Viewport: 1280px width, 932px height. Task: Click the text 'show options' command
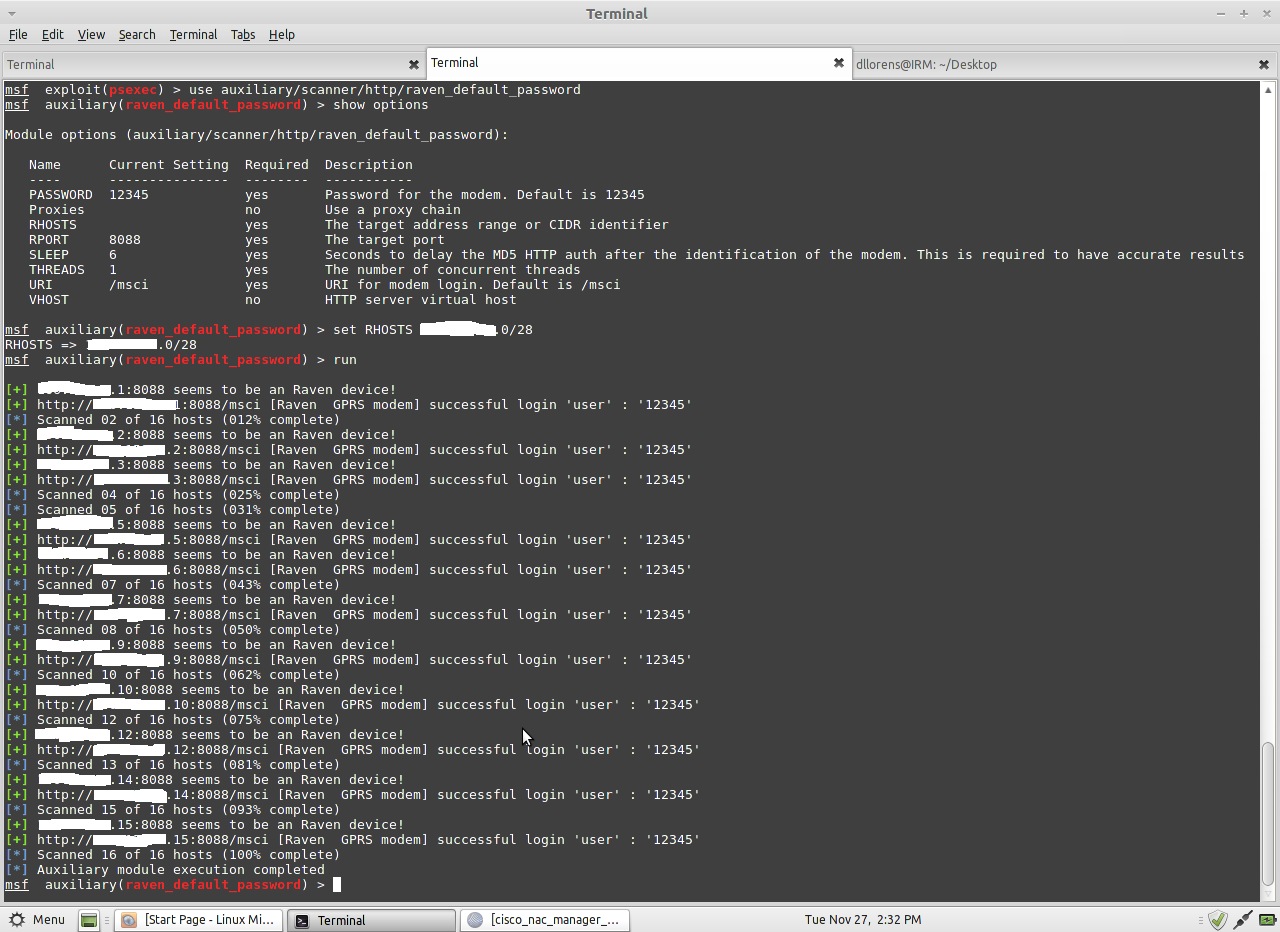[381, 105]
